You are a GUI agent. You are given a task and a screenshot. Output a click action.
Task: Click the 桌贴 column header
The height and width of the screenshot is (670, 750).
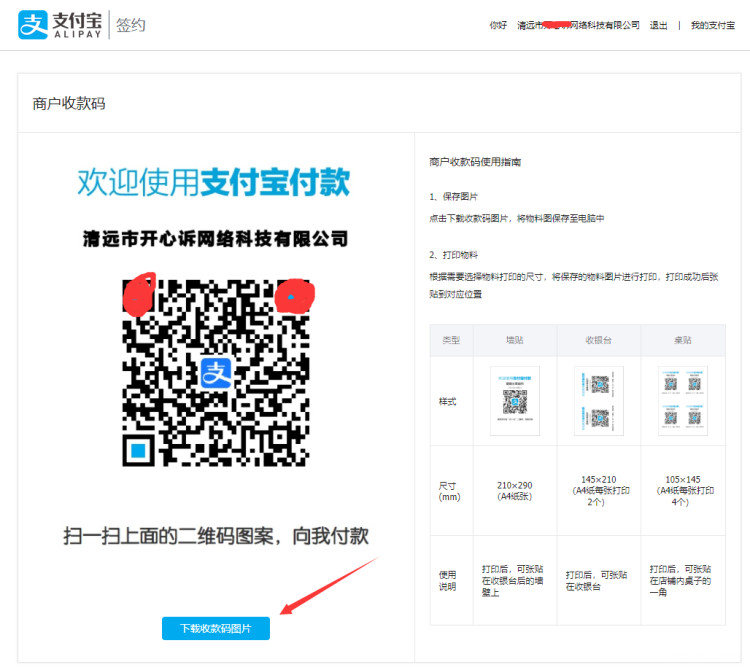click(682, 340)
